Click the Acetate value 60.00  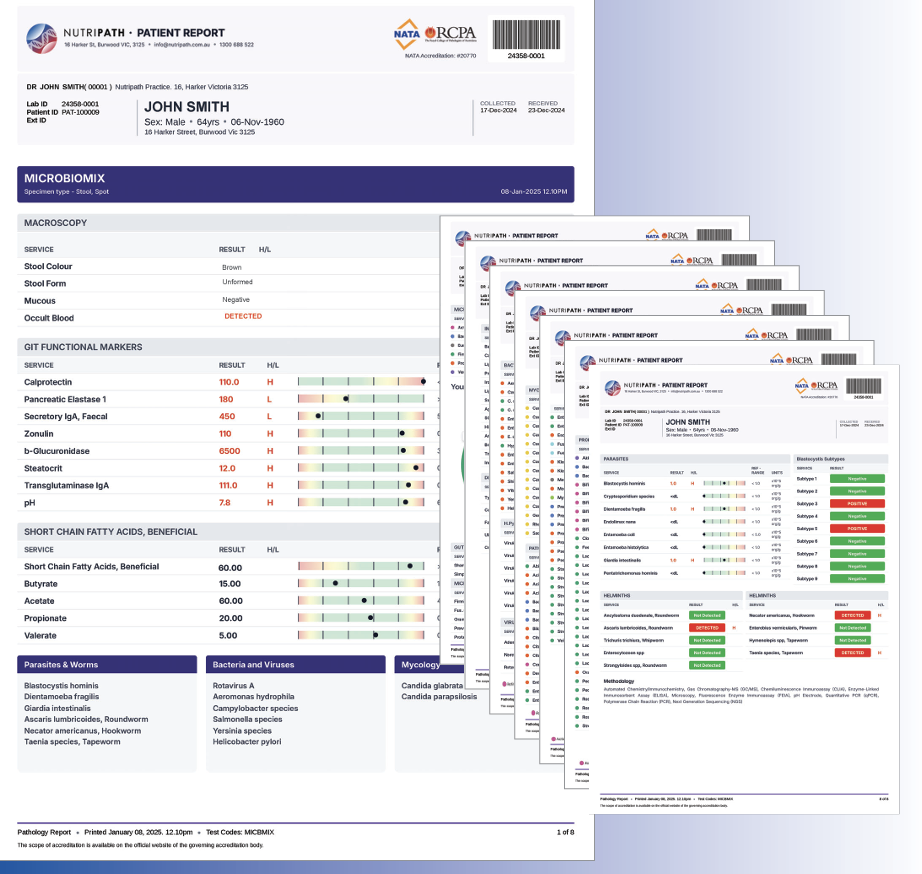point(230,601)
